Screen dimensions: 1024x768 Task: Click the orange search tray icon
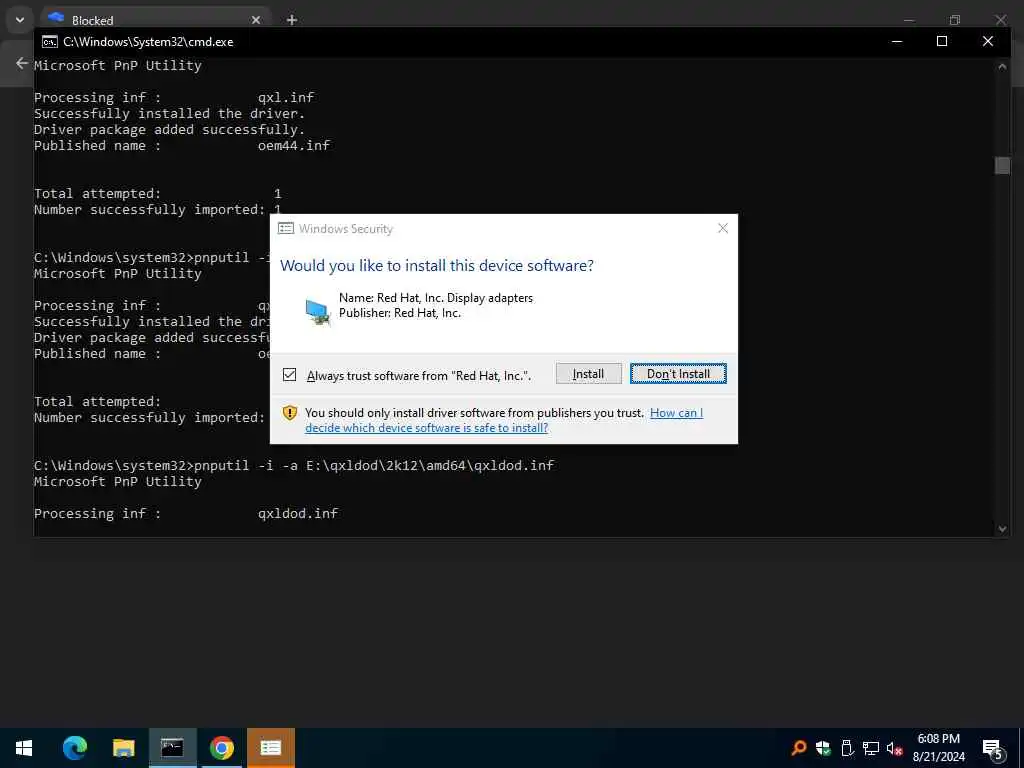tap(798, 748)
